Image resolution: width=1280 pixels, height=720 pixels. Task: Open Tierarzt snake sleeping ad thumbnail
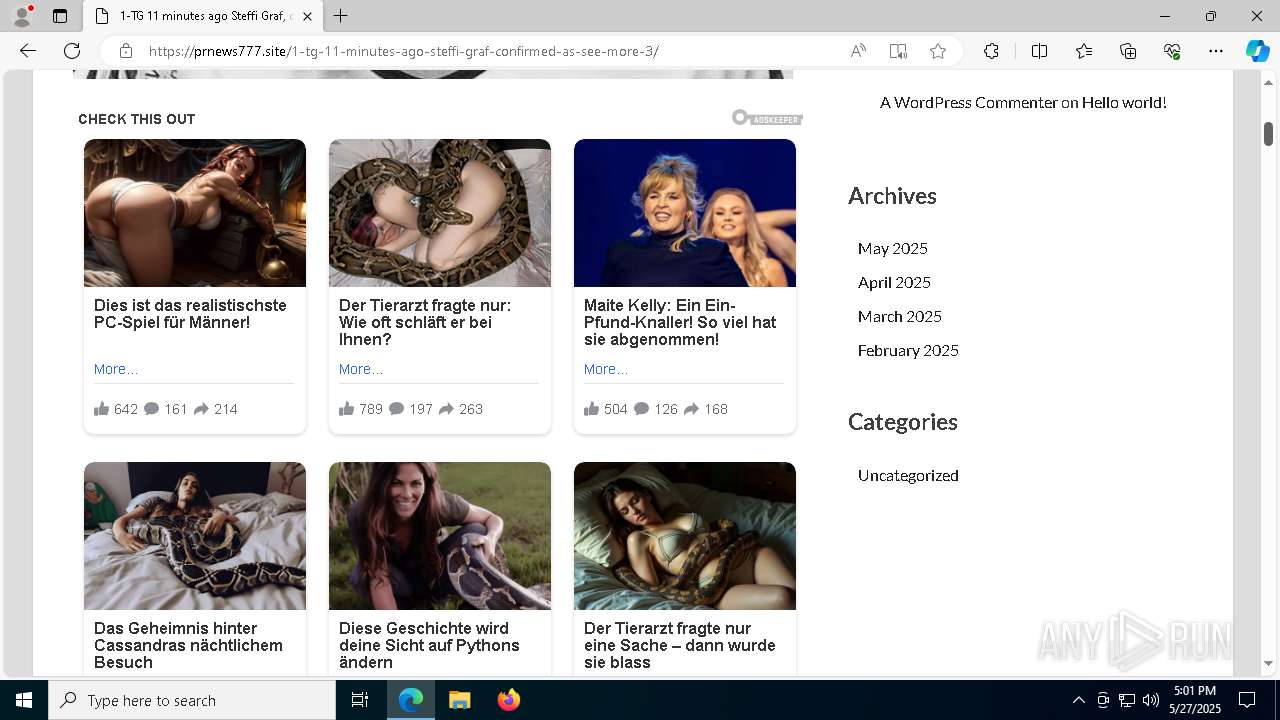(x=440, y=213)
